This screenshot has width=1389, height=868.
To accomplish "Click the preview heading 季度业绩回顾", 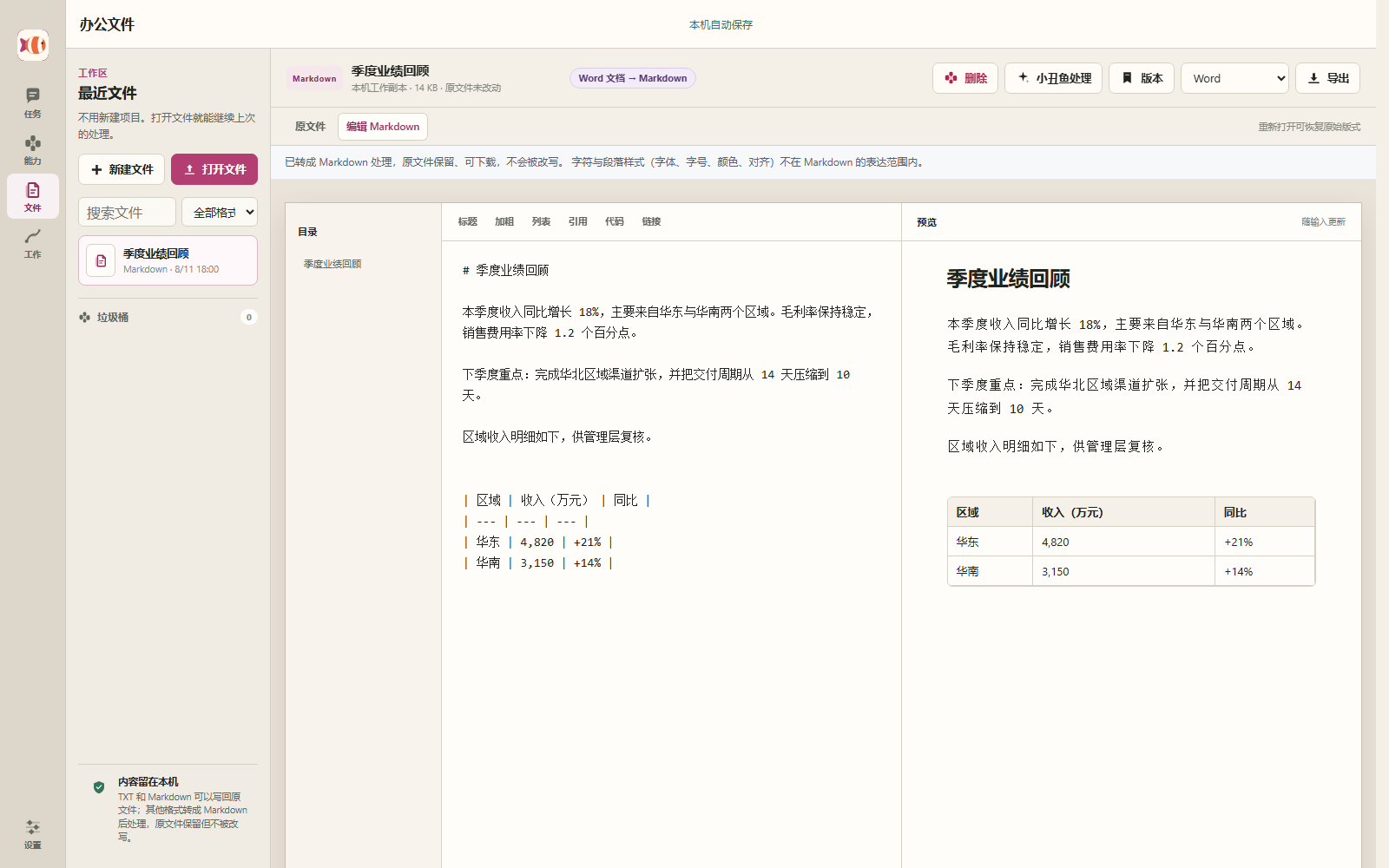I will coord(1008,279).
